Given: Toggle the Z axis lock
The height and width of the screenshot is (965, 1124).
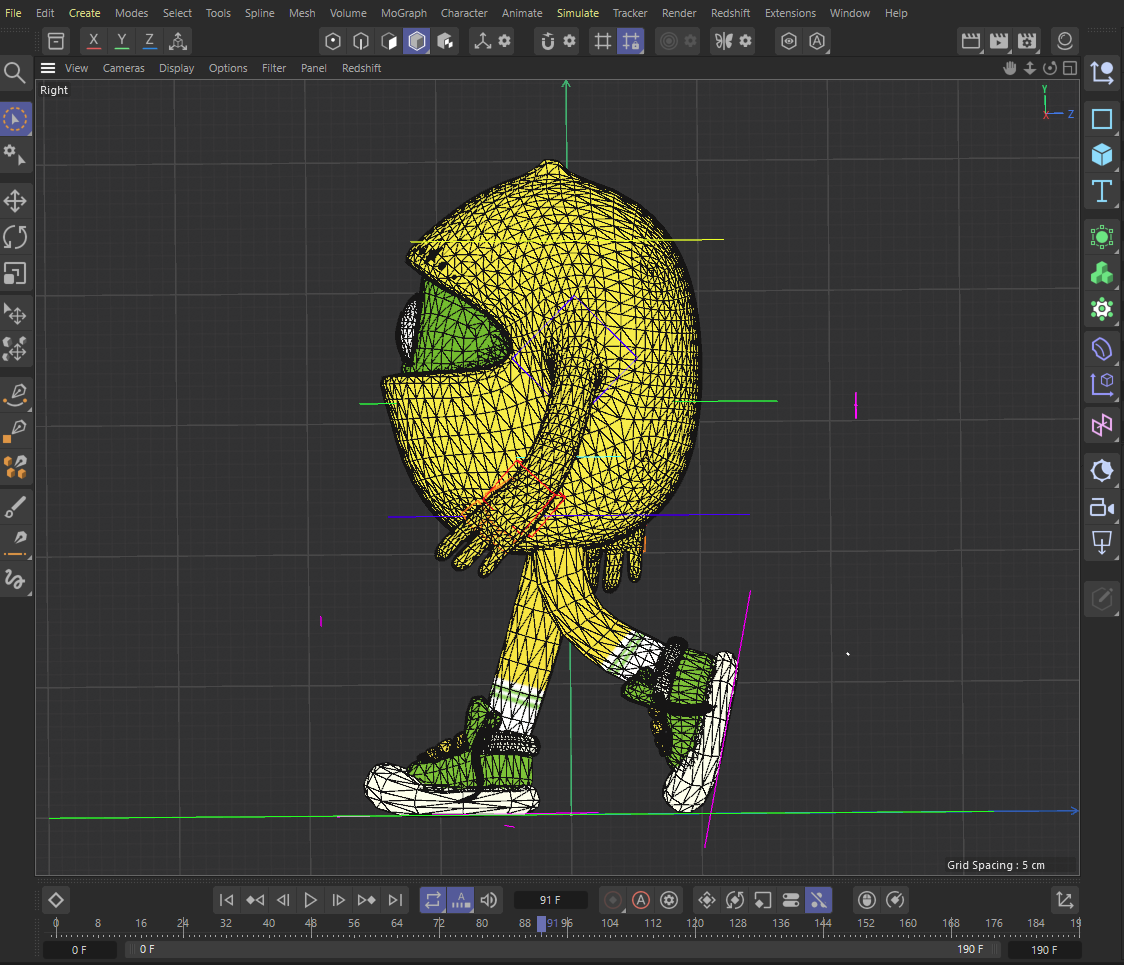Looking at the screenshot, I should click(149, 41).
